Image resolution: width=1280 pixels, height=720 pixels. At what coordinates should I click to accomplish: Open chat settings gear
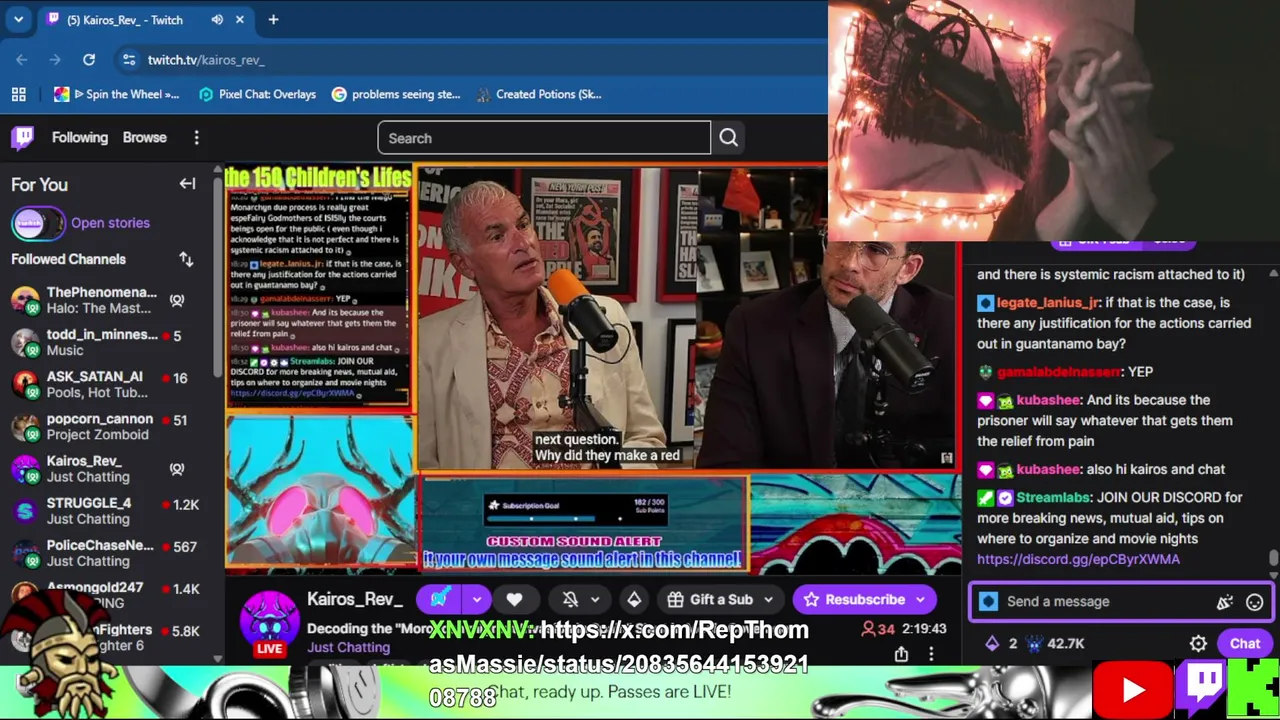tap(1198, 644)
